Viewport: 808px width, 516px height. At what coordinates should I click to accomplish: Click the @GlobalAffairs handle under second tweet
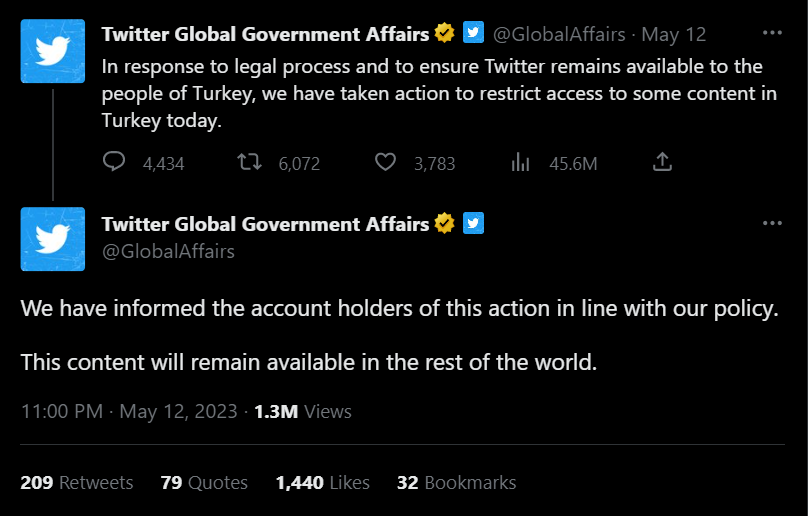[x=169, y=251]
